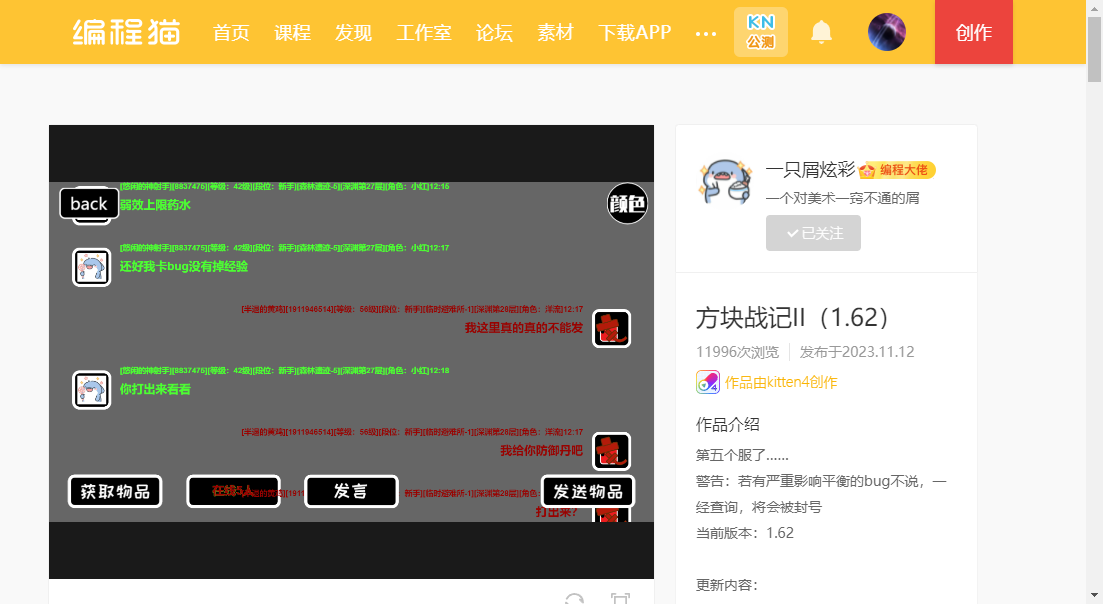Click the round 颜色 button
Screen dimensions: 1103x604
point(627,203)
